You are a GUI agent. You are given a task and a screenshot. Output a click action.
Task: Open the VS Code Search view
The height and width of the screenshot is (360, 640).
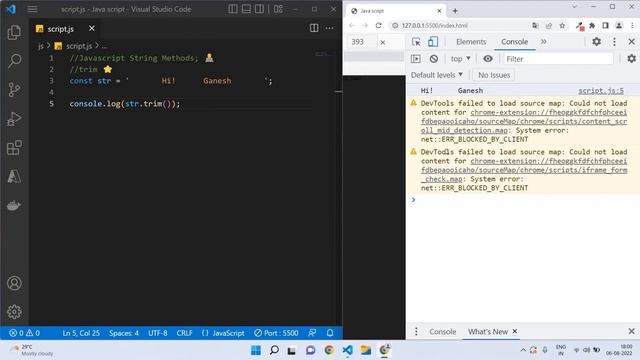click(x=14, y=61)
